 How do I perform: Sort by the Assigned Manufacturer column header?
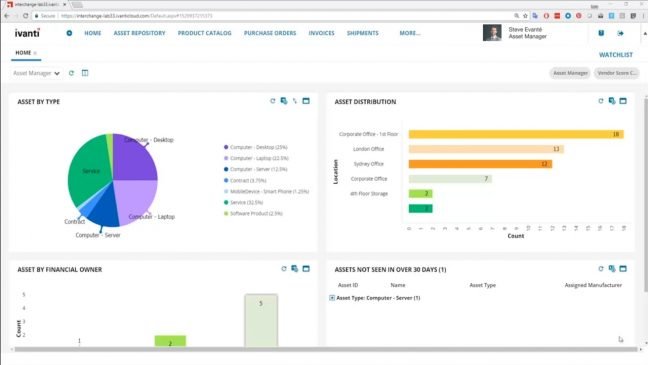tap(593, 285)
